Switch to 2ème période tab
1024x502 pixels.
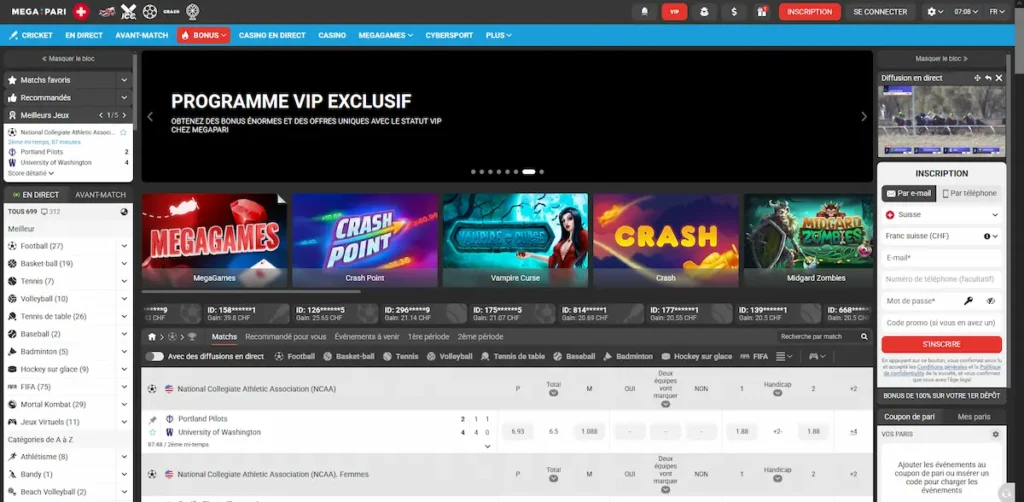tap(480, 337)
